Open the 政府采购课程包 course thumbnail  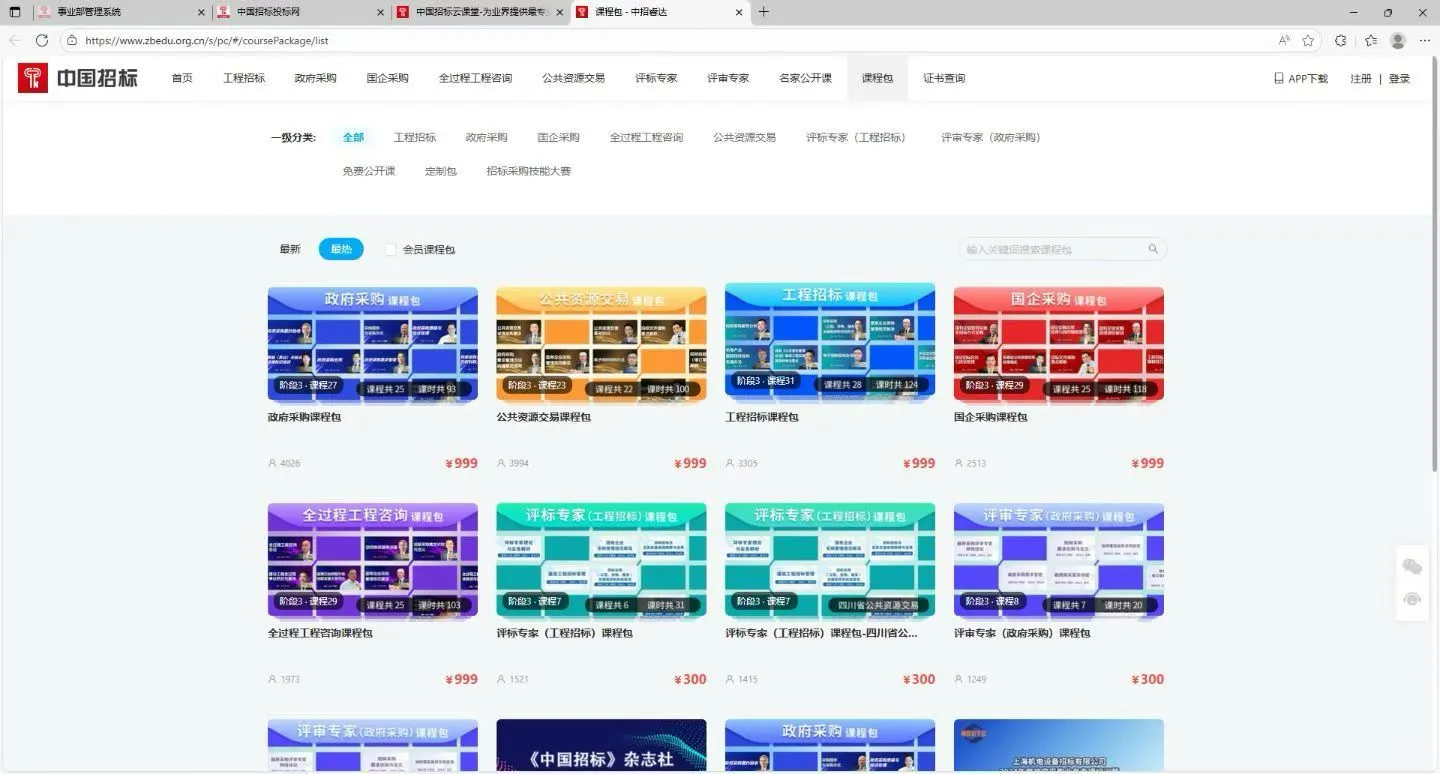tap(372, 345)
